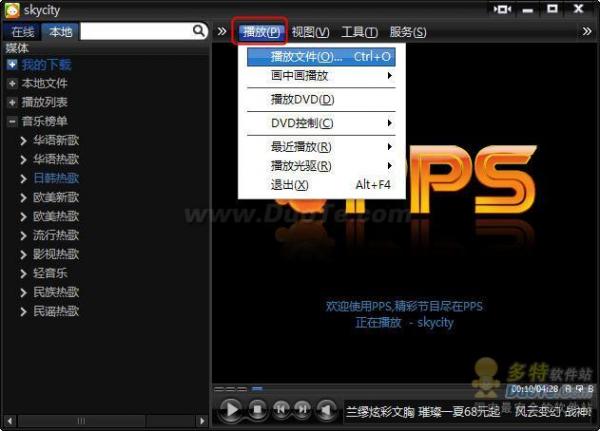
Task: Expand the 本地文件 node
Action: click(x=12, y=83)
